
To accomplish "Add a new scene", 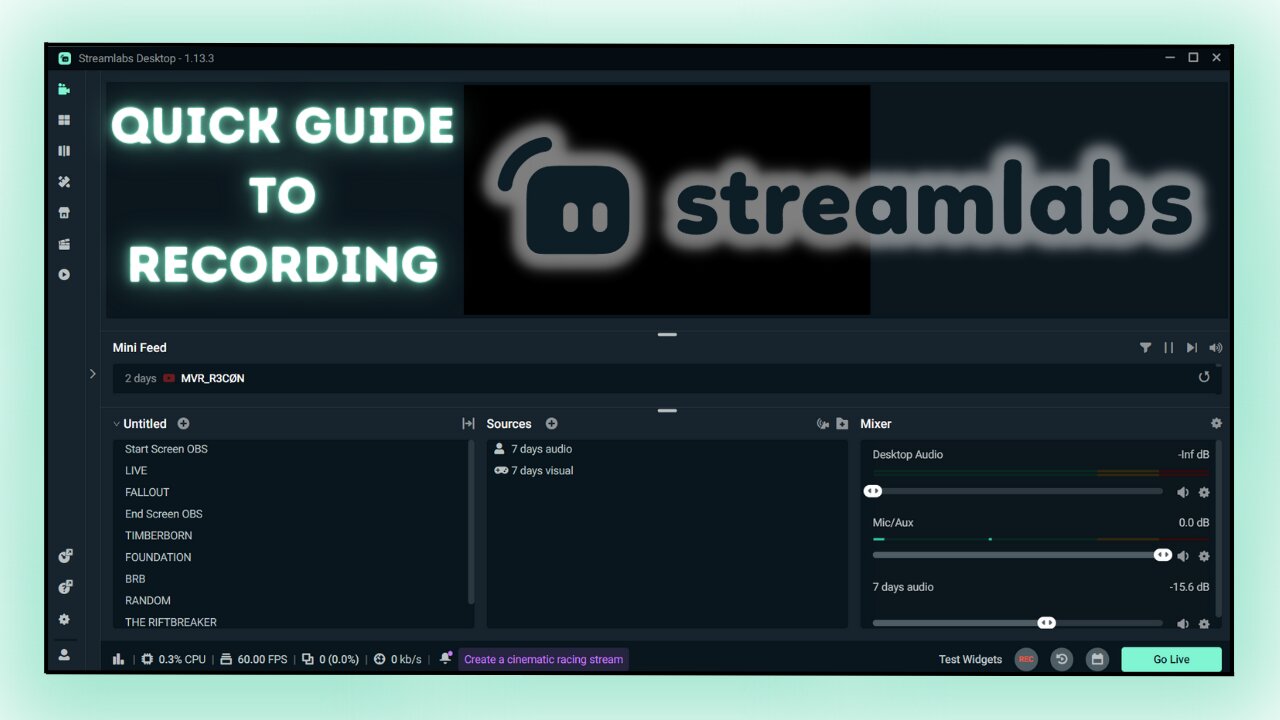I will 183,424.
